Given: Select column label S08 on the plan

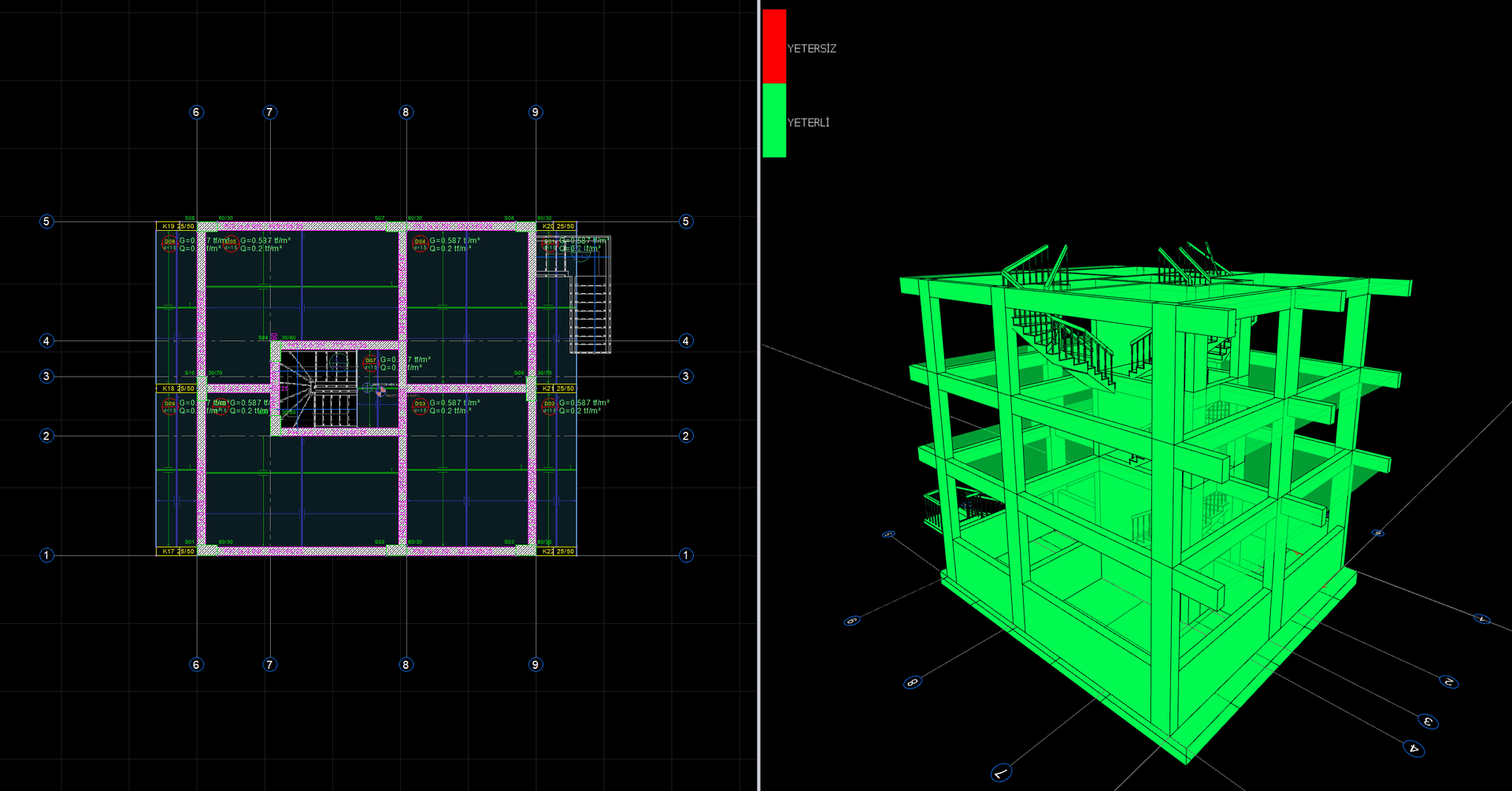Looking at the screenshot, I should click(x=510, y=218).
